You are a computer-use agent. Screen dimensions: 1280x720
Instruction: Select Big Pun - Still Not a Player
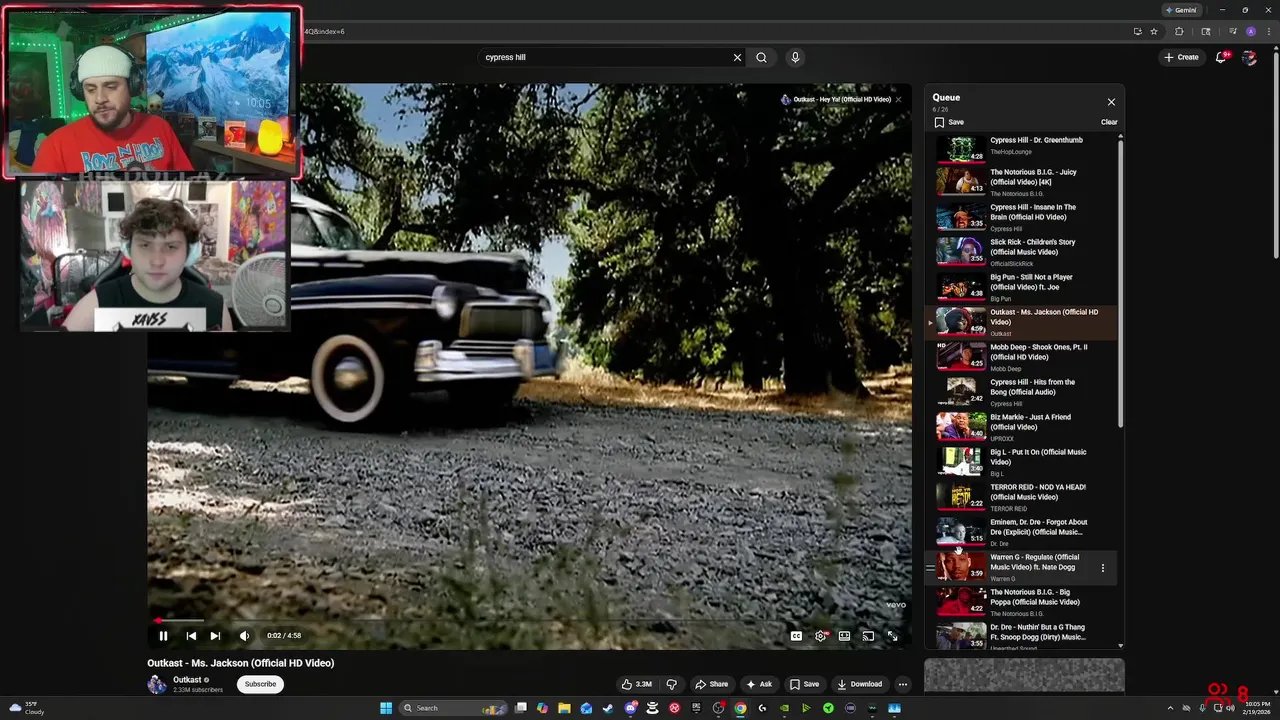[1020, 286]
